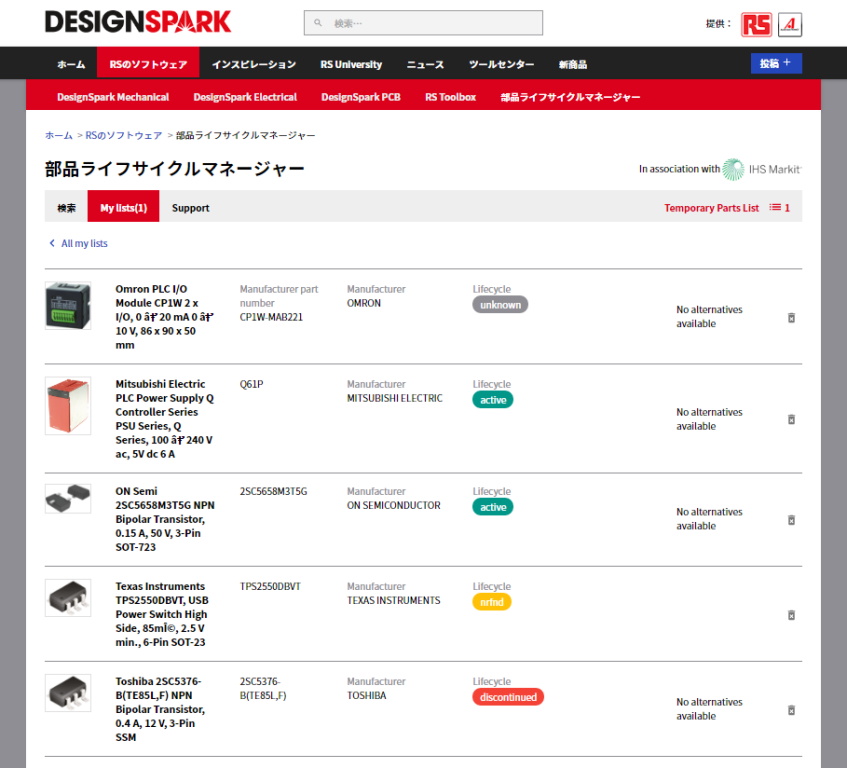This screenshot has width=847, height=768.
Task: Click trash icon for Mitsubishi Q61P
Action: [791, 419]
